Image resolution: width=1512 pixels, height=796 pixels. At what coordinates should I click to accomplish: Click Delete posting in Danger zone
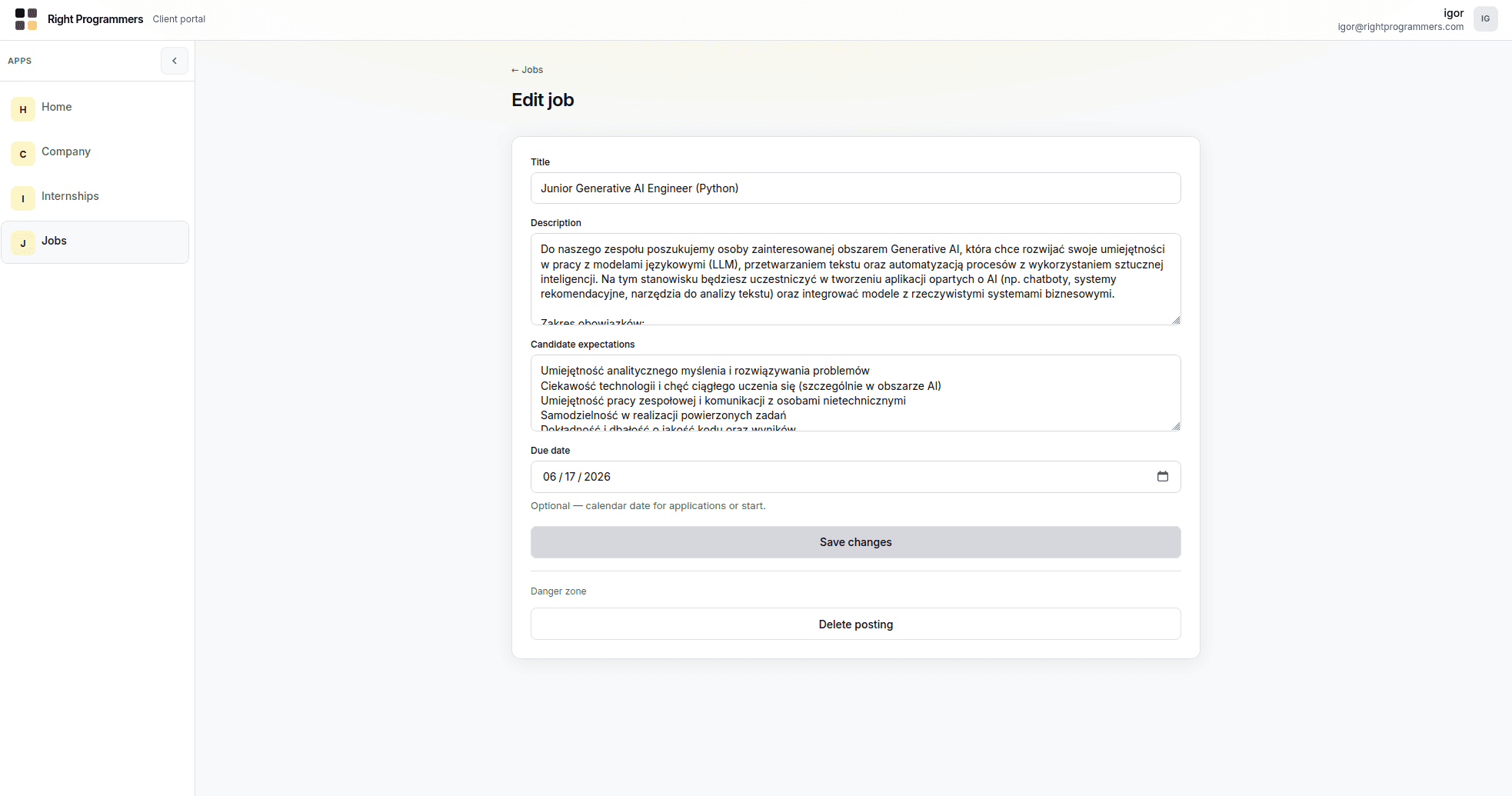point(855,624)
